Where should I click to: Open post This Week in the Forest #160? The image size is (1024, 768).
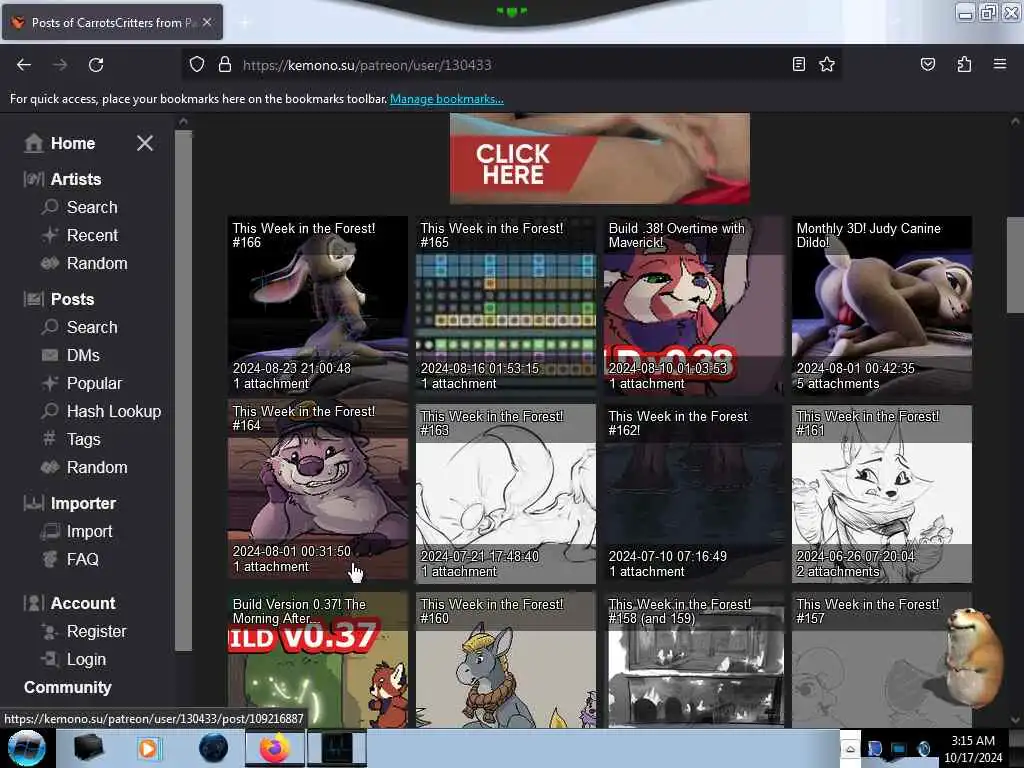[x=505, y=660]
